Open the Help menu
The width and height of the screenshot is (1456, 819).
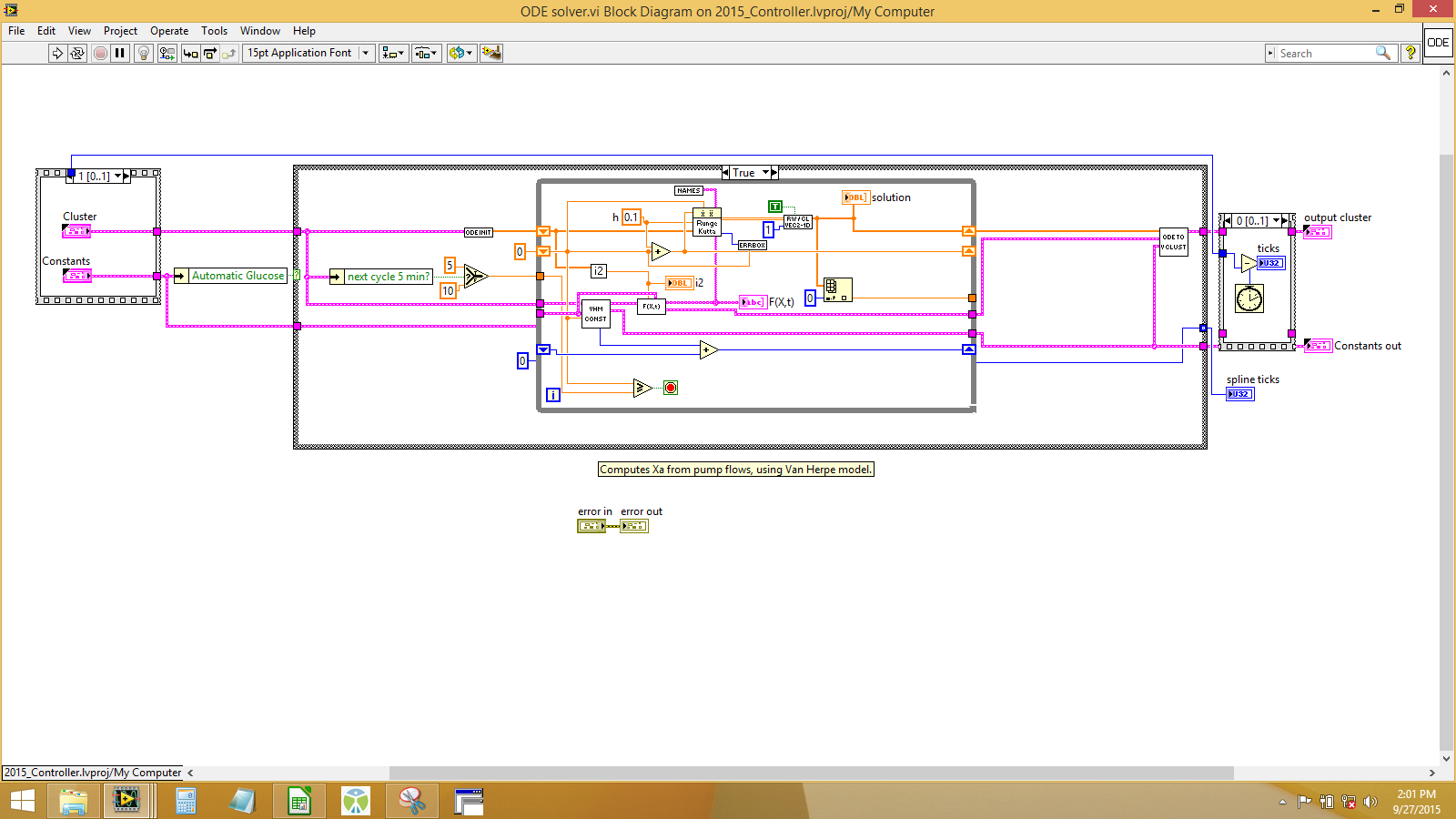pos(304,31)
